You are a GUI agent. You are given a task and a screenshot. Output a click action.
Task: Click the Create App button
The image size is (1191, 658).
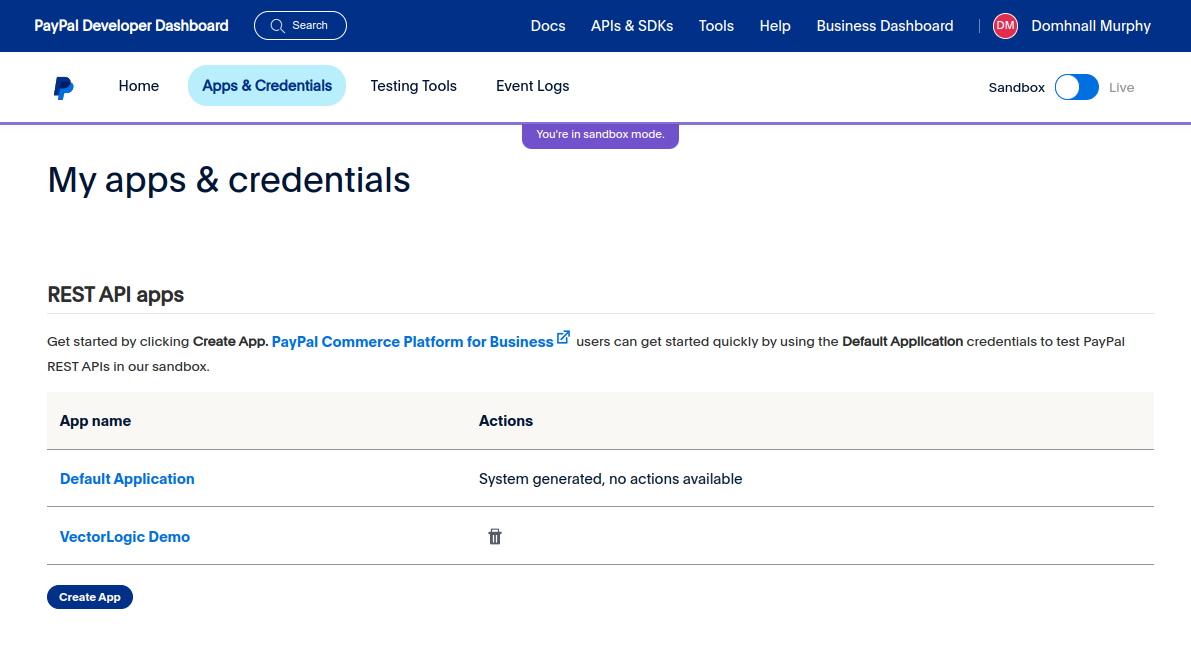[x=90, y=597]
